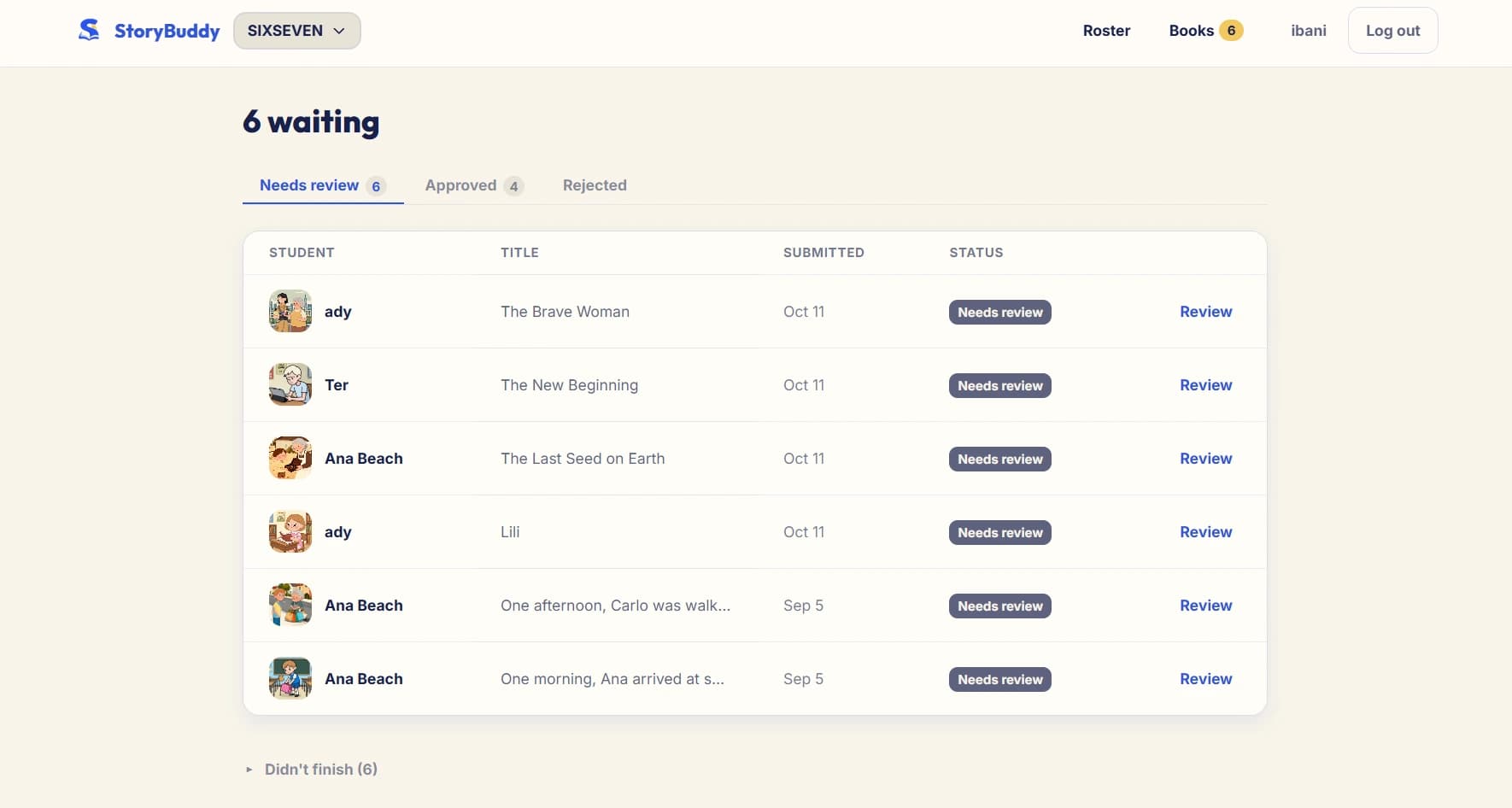Click the title Lili
The height and width of the screenshot is (808, 1512).
point(510,532)
